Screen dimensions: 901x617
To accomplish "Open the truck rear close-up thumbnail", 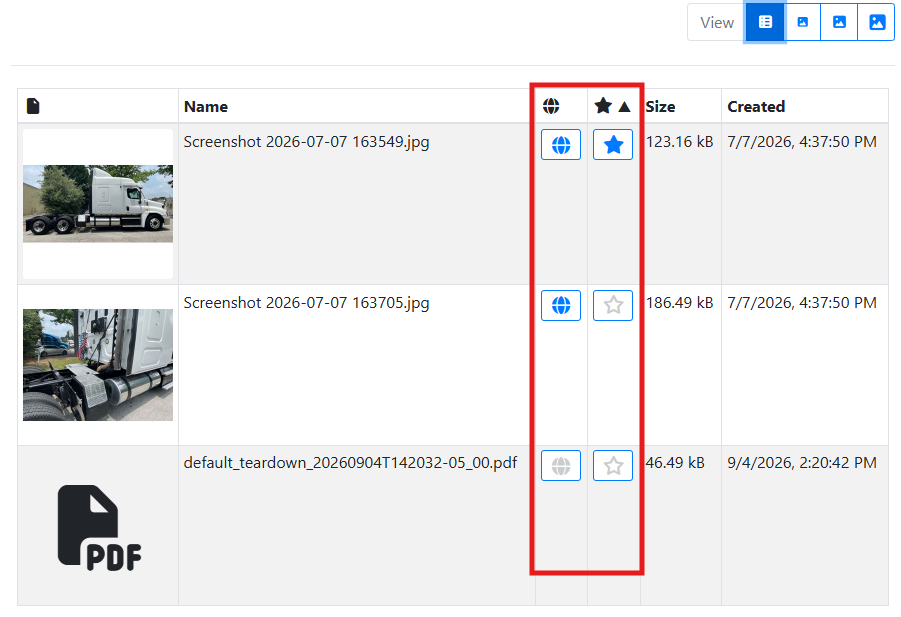I will pos(98,365).
